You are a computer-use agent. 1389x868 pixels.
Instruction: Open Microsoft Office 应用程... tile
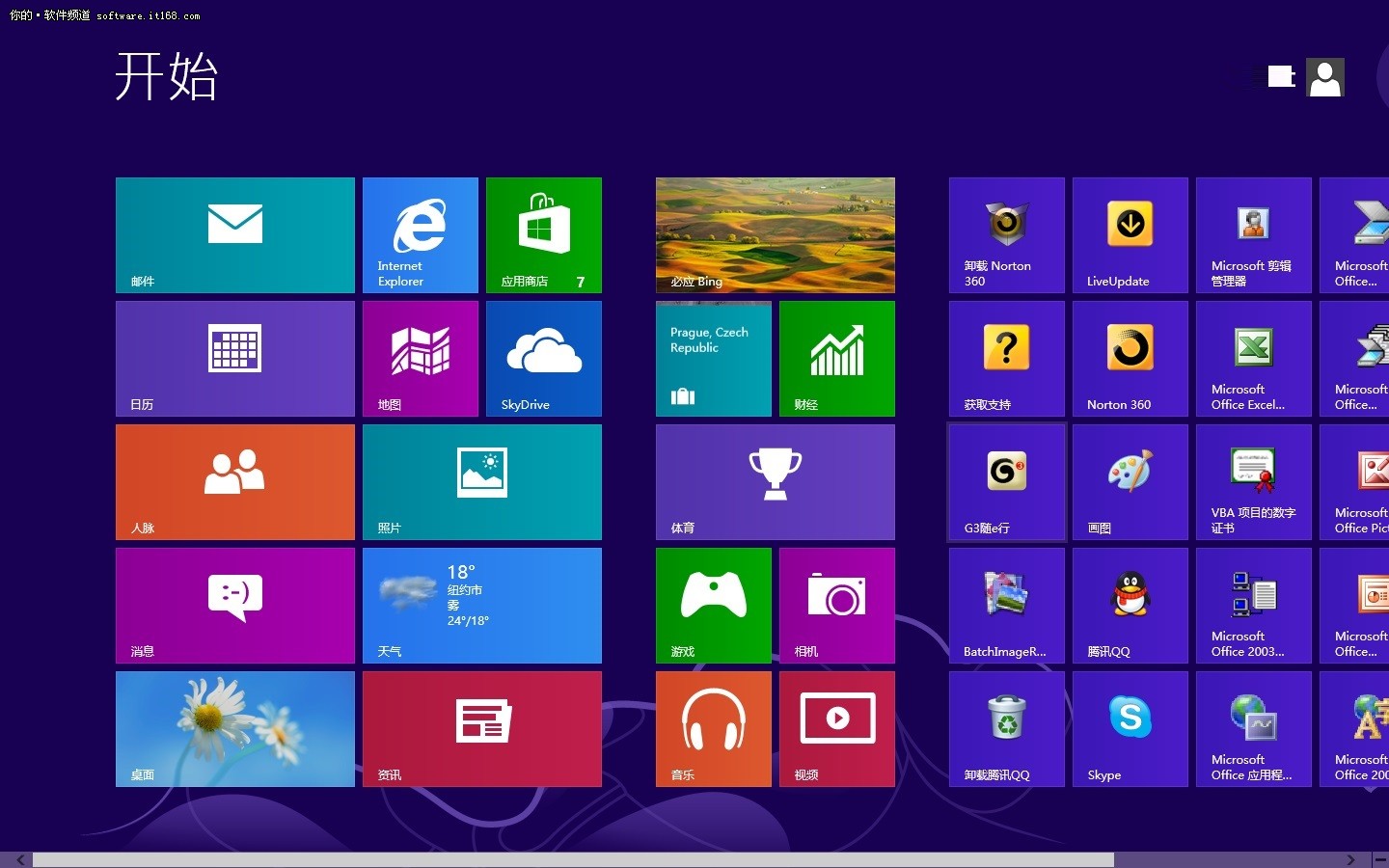tap(1254, 729)
